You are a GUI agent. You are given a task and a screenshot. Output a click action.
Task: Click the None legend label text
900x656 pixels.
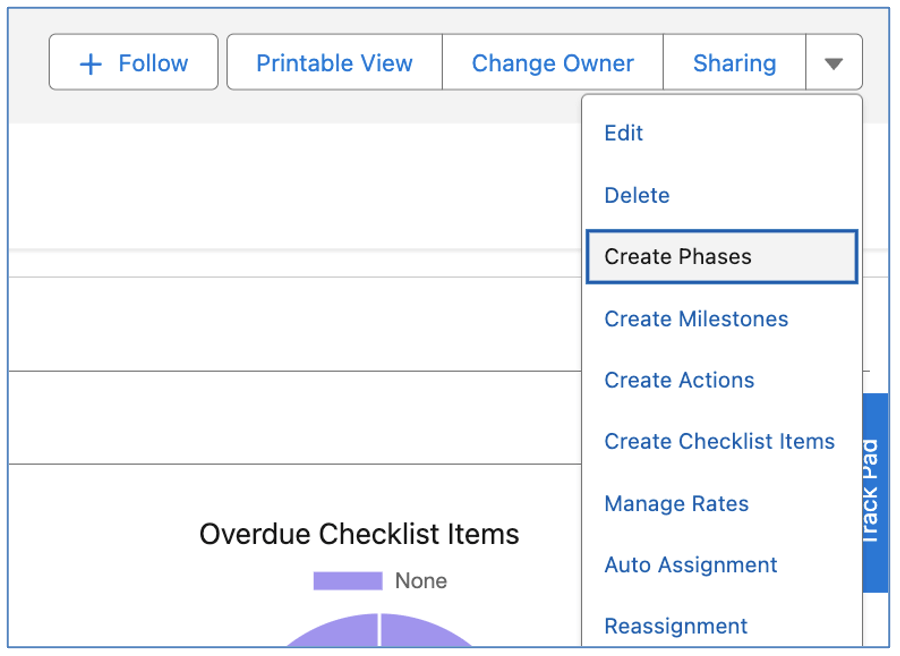(x=421, y=580)
